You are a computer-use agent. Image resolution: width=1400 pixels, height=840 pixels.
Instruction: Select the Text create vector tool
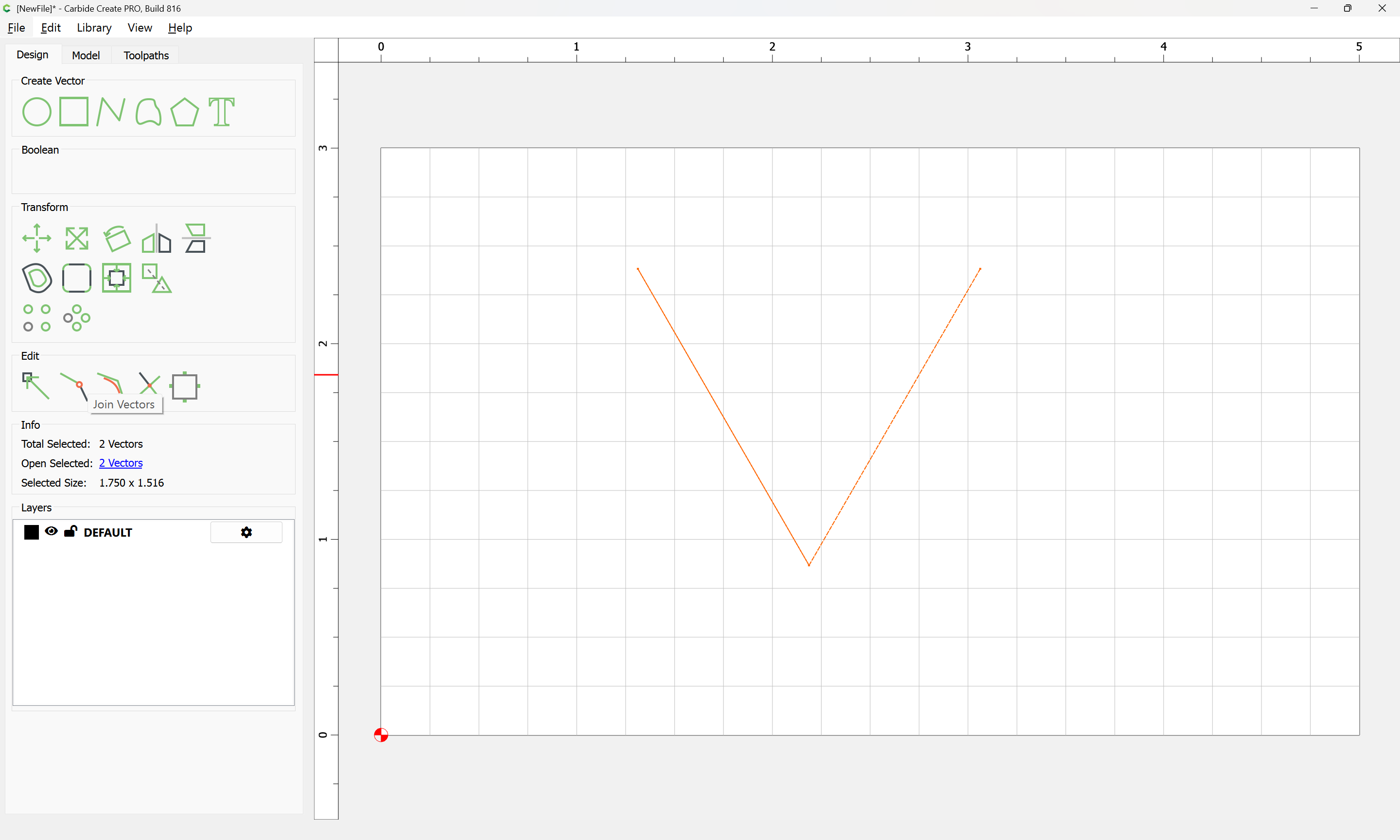221,111
